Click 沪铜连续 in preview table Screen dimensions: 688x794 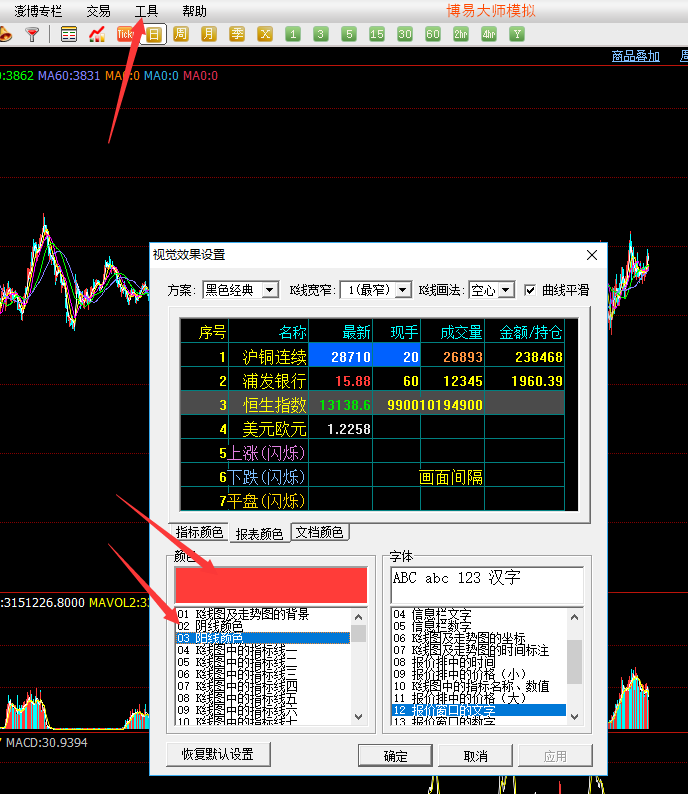(x=274, y=357)
